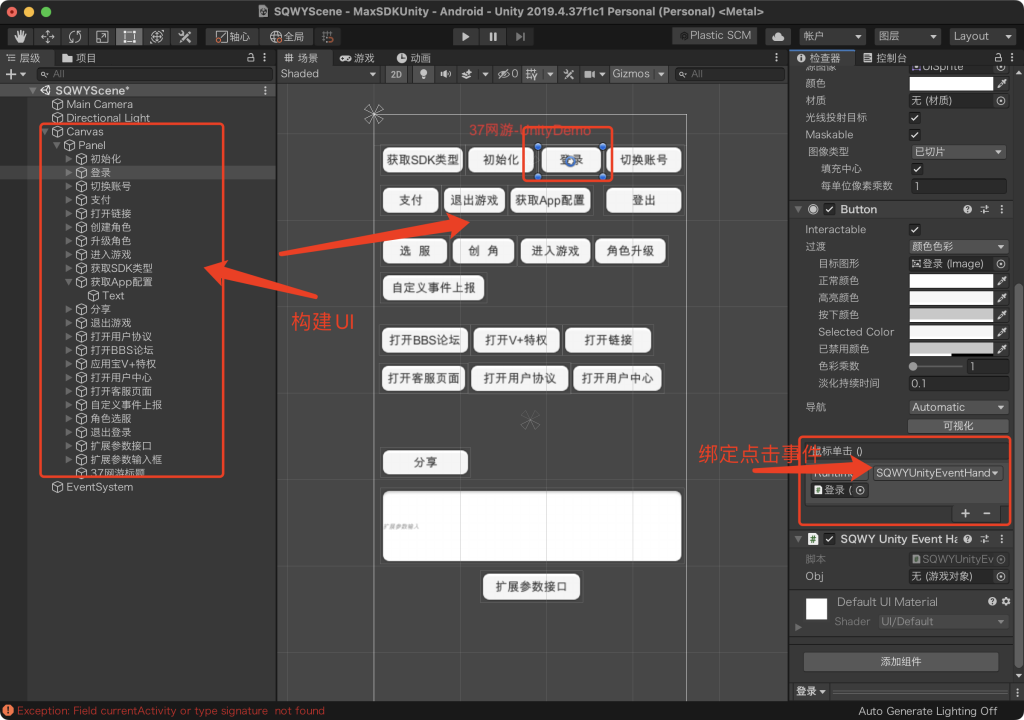Image resolution: width=1024 pixels, height=720 pixels.
Task: Open Button component help icon
Action: point(967,210)
